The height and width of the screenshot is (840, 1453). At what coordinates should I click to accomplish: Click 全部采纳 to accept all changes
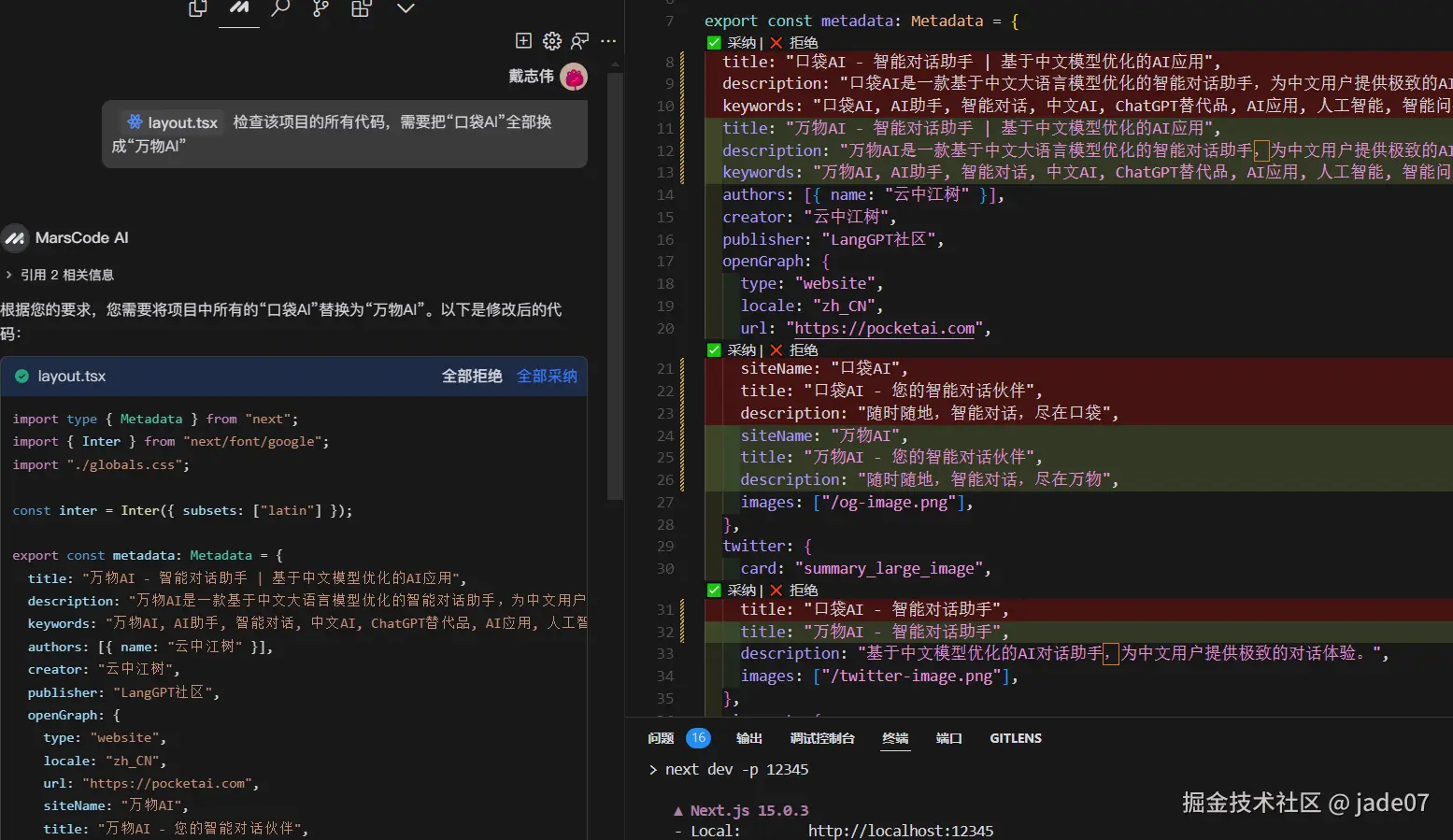point(547,376)
